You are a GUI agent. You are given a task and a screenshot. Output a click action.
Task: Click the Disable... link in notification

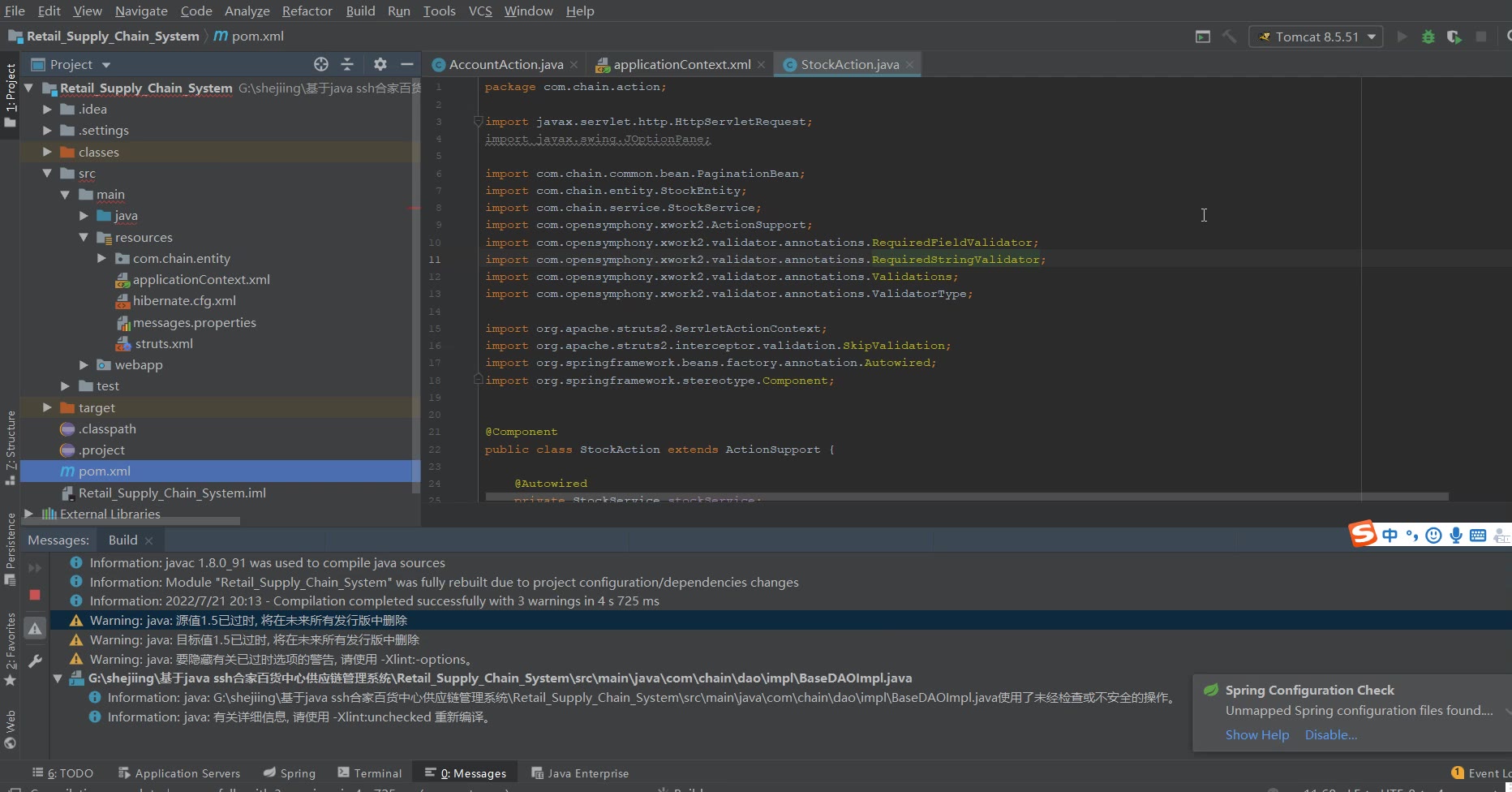(x=1330, y=734)
